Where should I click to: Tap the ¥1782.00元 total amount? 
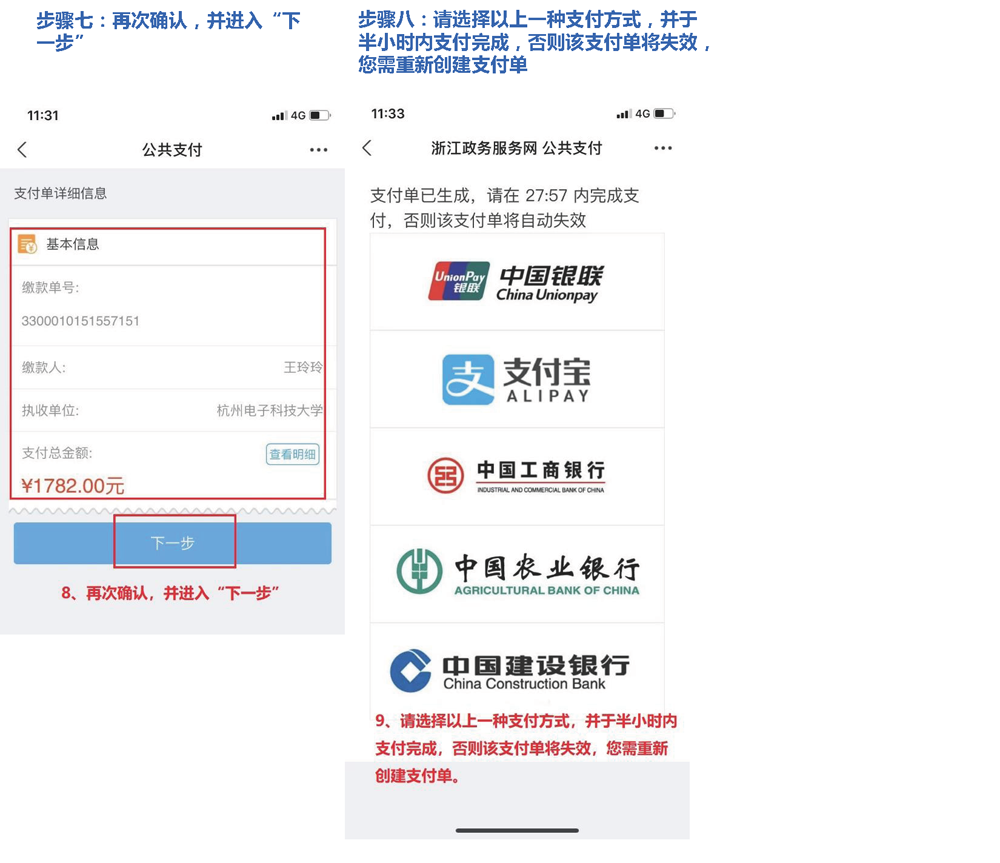coord(73,486)
